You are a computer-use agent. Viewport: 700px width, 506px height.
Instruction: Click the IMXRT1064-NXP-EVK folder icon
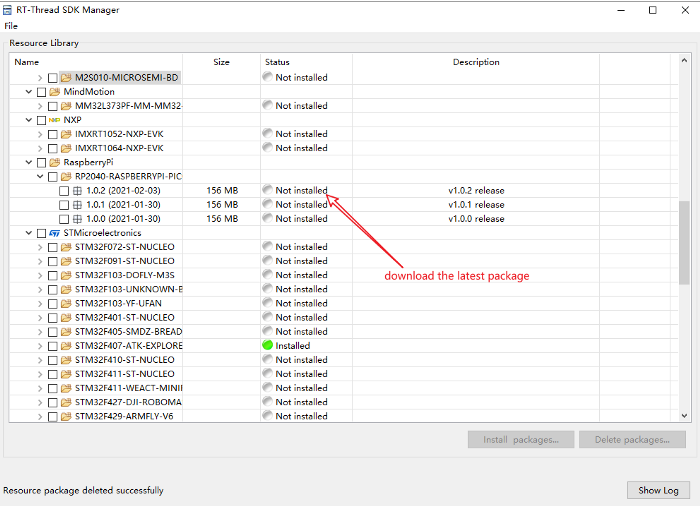(66, 148)
